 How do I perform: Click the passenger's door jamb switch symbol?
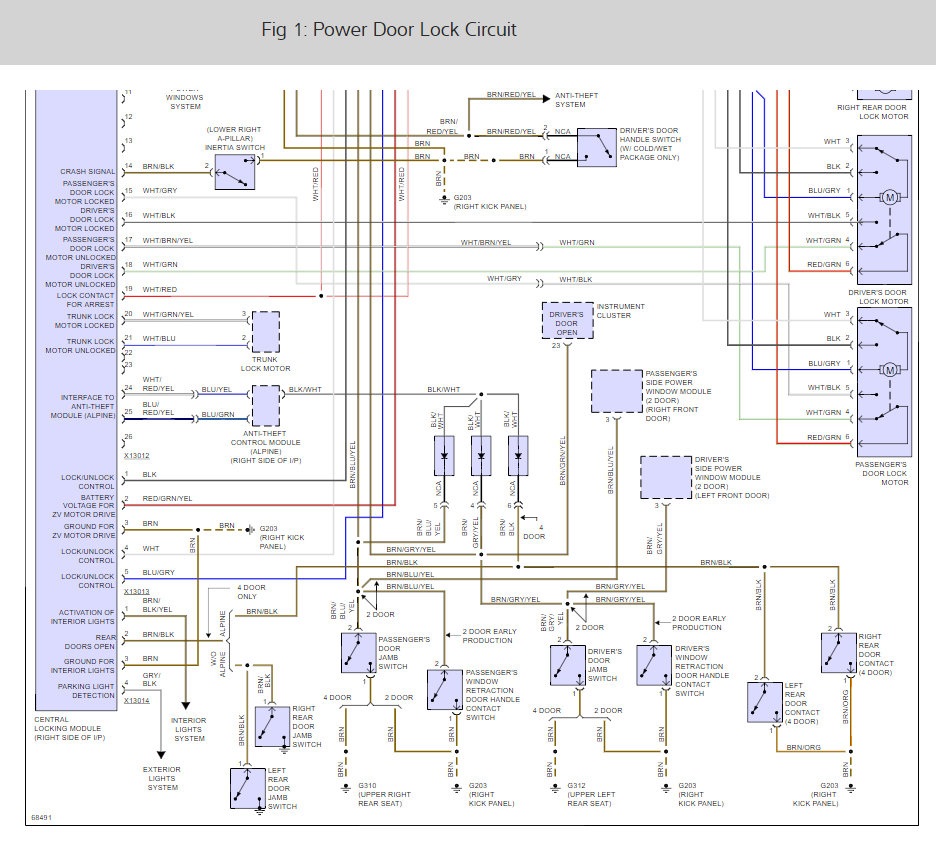(358, 652)
